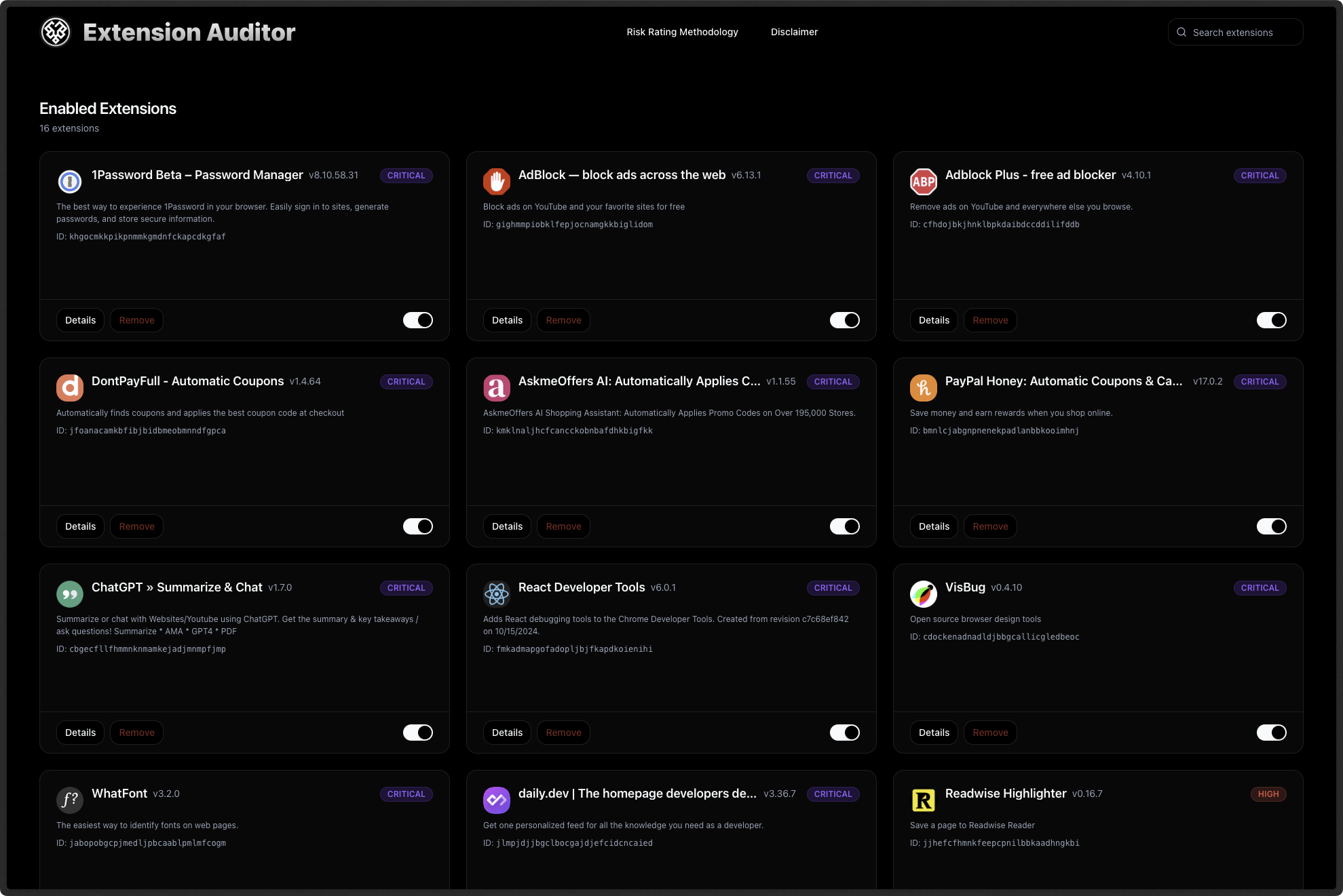This screenshot has height=896, width=1343.
Task: Click the '16 extensions' count text
Action: pos(69,128)
